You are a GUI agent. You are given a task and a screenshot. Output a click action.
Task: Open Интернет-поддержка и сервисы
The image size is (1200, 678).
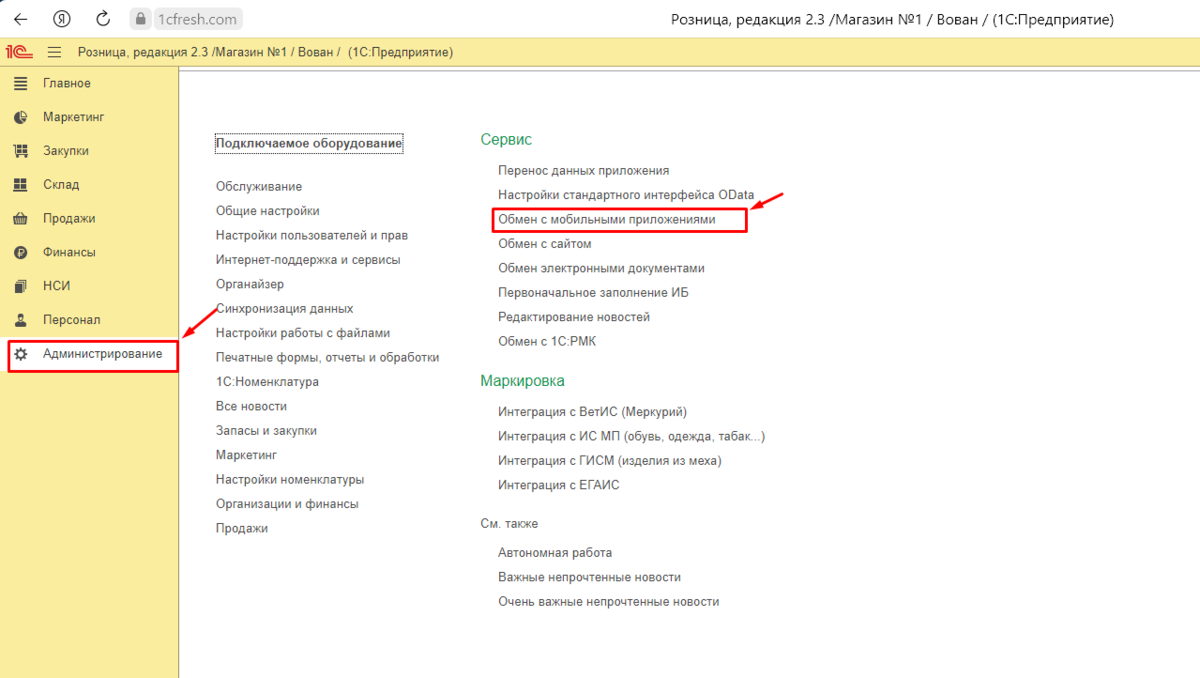308,260
